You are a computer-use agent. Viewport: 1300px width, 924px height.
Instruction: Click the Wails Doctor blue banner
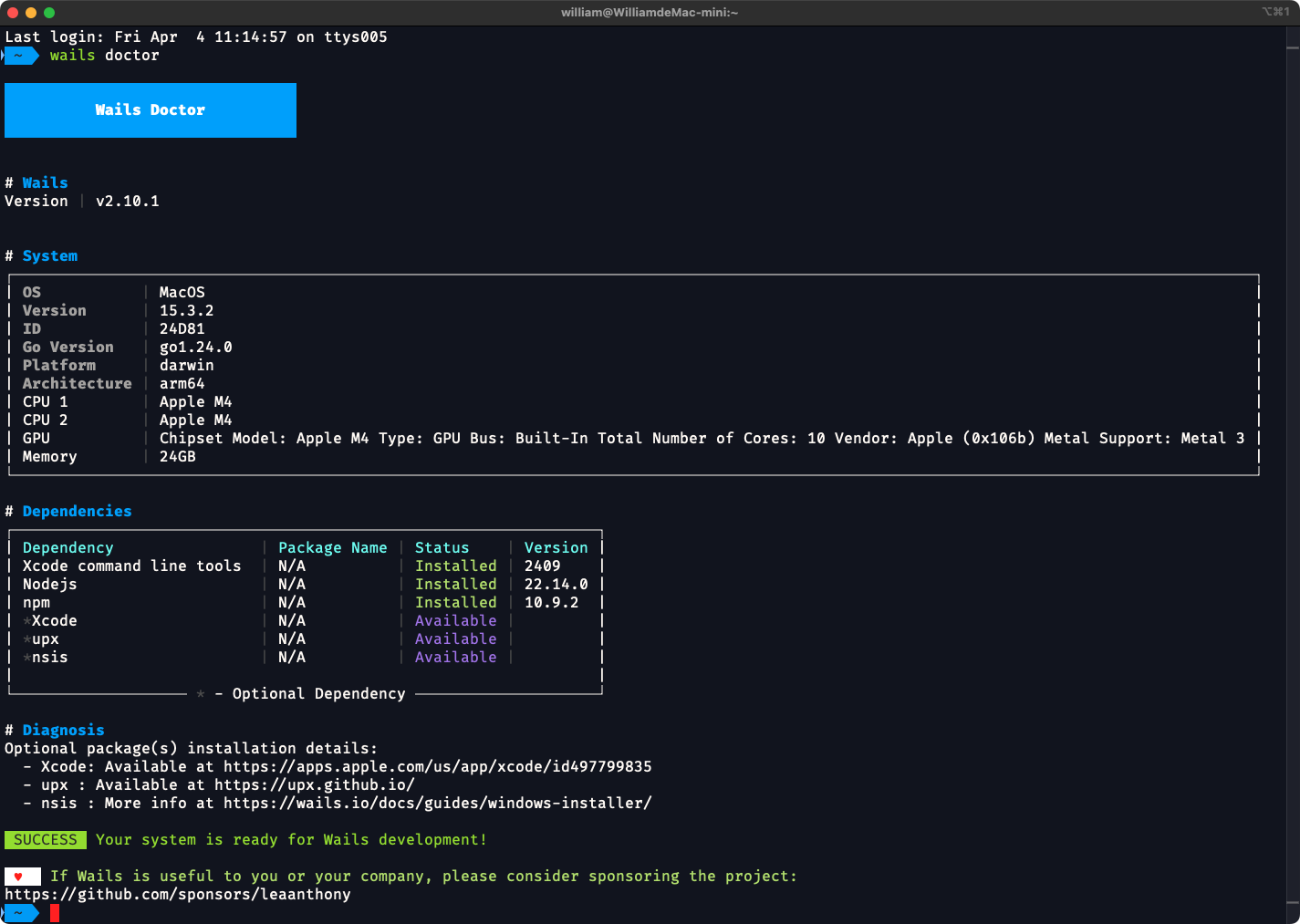[x=151, y=110]
